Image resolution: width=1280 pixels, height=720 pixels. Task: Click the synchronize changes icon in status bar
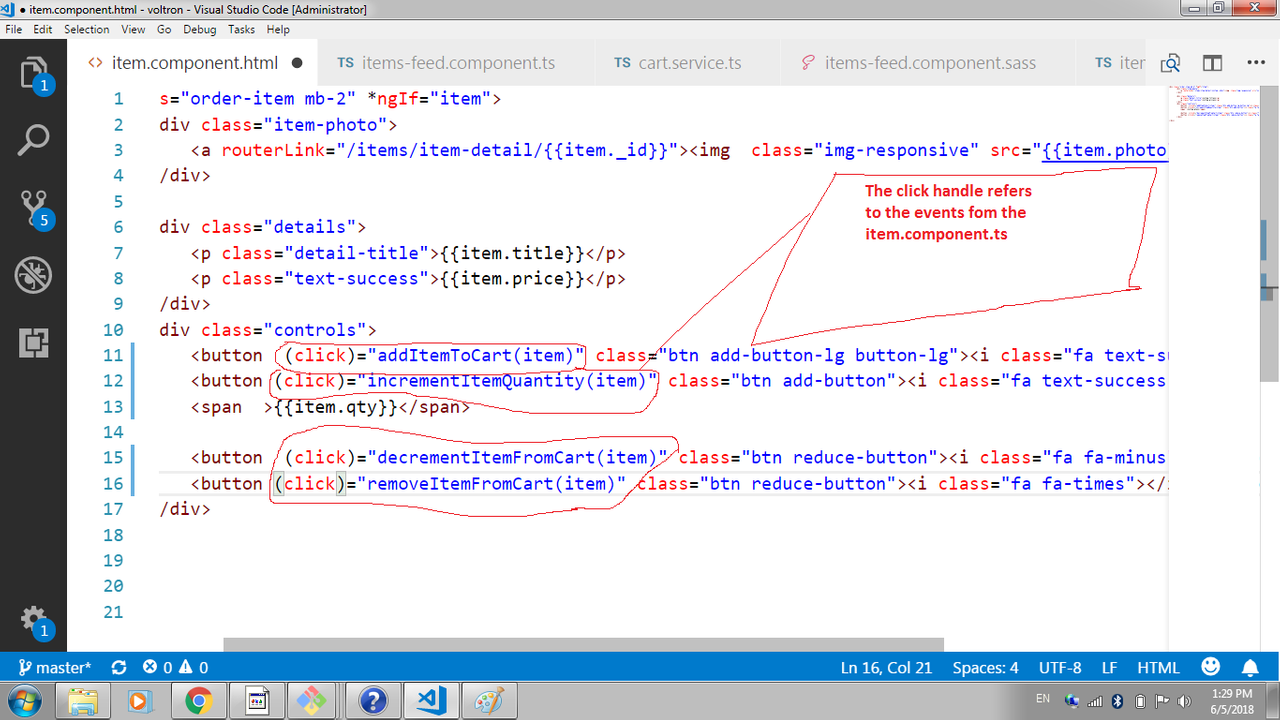pos(119,667)
